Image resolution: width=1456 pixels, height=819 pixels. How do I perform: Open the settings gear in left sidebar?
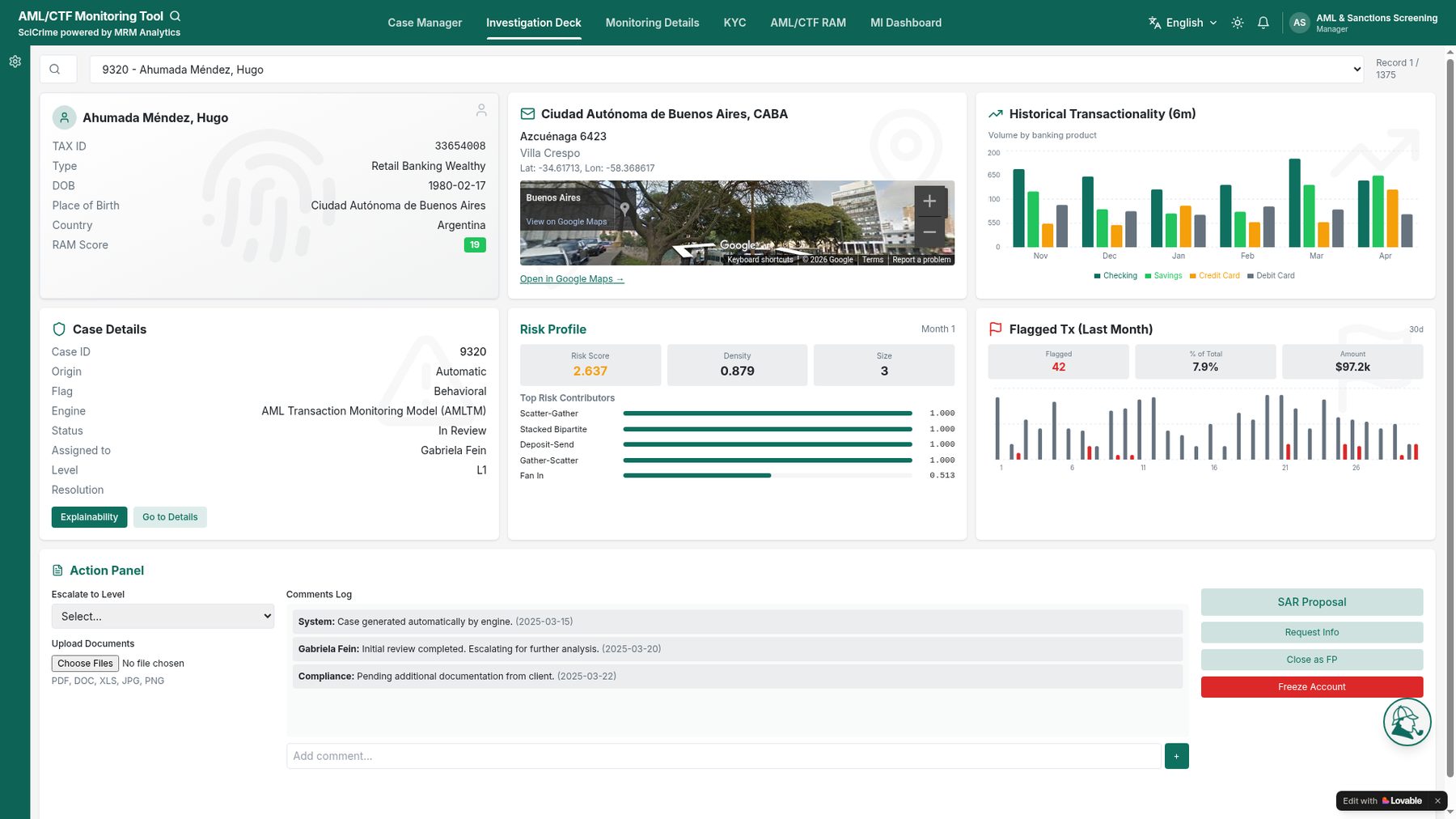point(15,62)
